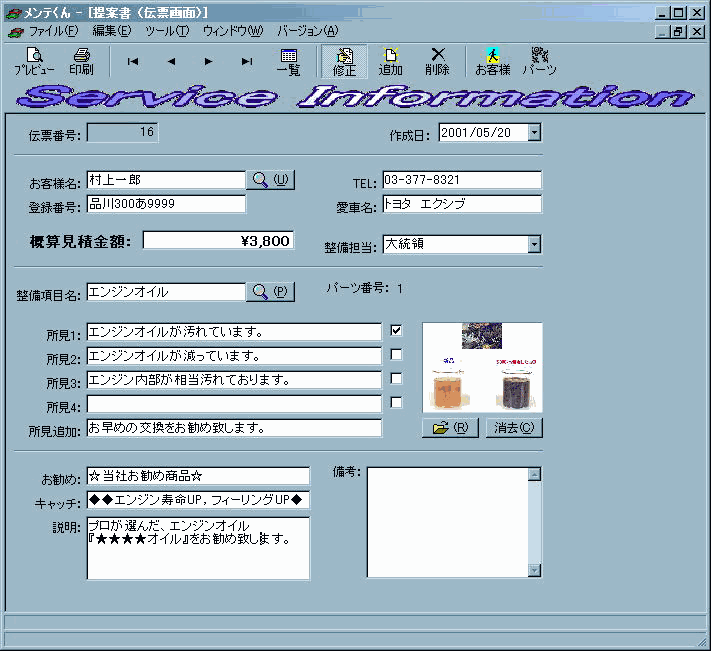Click the 印刷 (Print) toolbar icon
This screenshot has width=711, height=651.
(81, 61)
